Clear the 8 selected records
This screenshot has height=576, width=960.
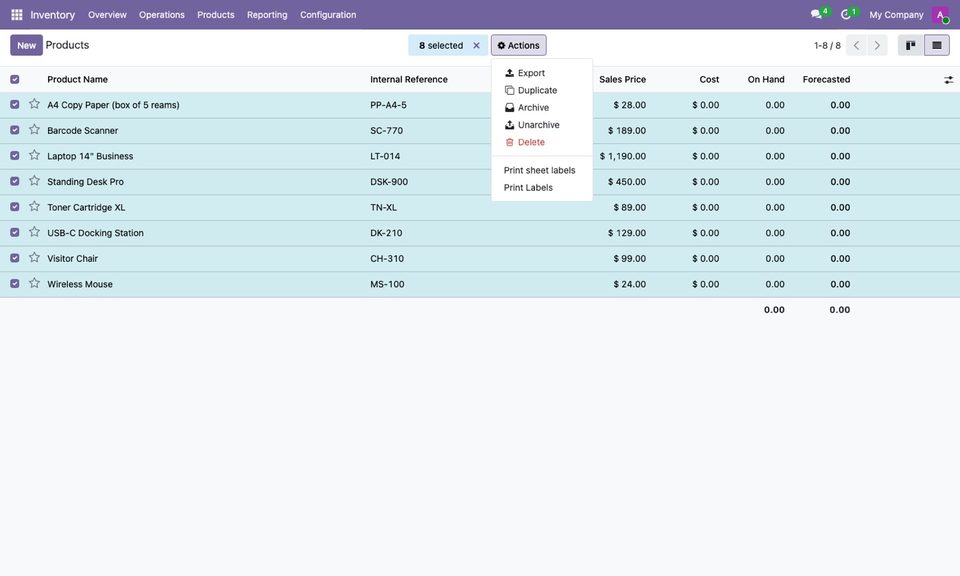coord(476,45)
